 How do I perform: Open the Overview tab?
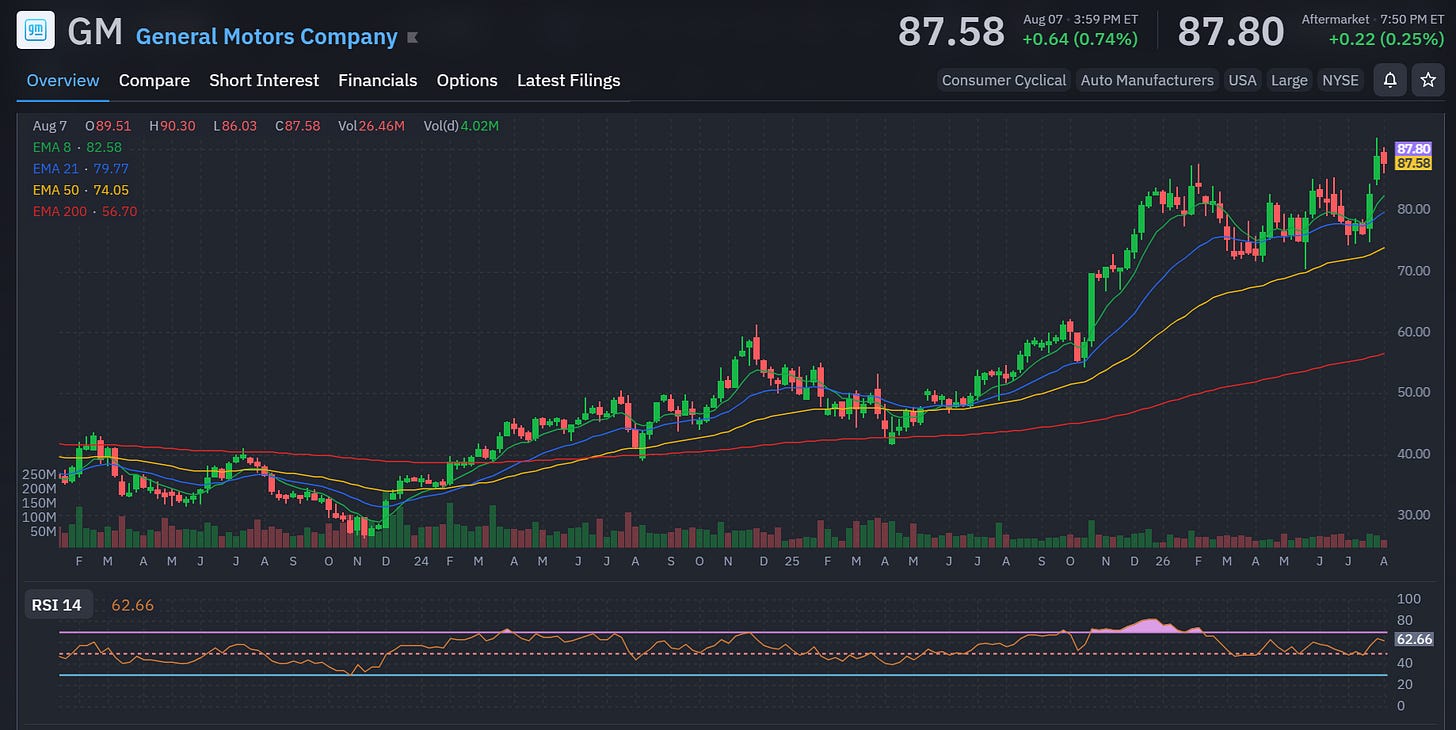click(x=63, y=80)
